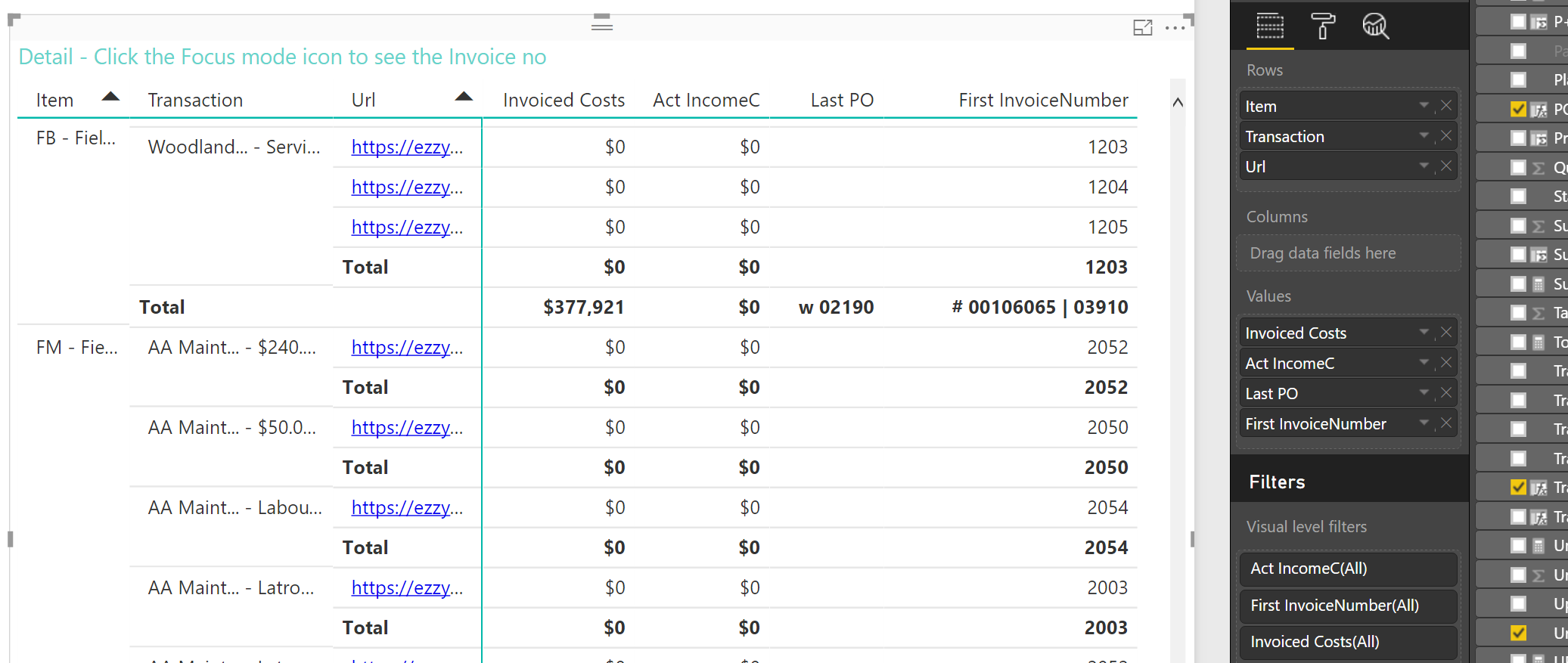Open the Analytics magnifier pane
1568x663 pixels.
pyautogui.click(x=1376, y=26)
